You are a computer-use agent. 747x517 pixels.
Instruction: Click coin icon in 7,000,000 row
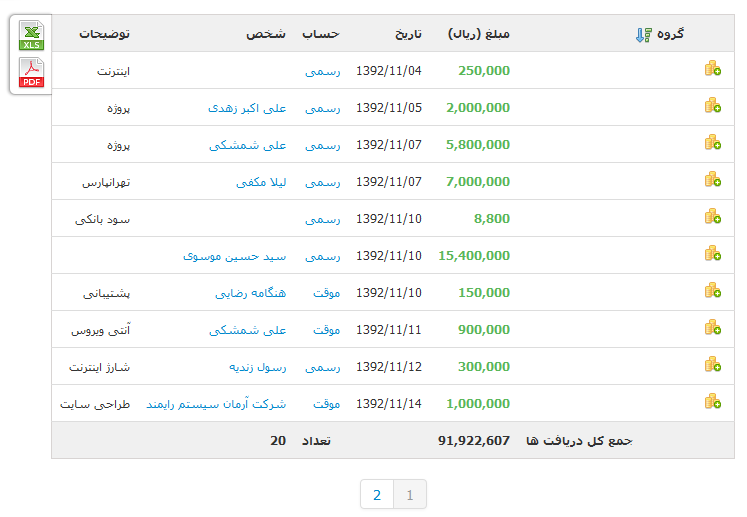712,180
